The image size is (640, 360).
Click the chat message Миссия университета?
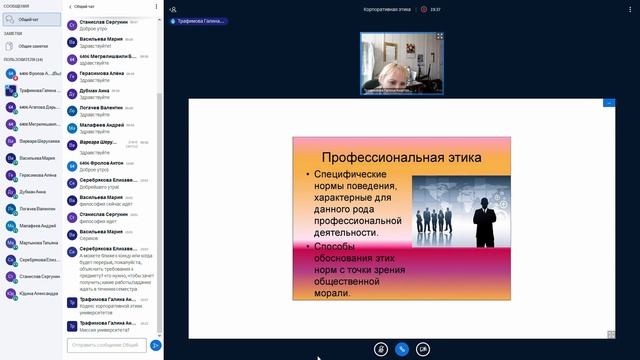(104, 330)
